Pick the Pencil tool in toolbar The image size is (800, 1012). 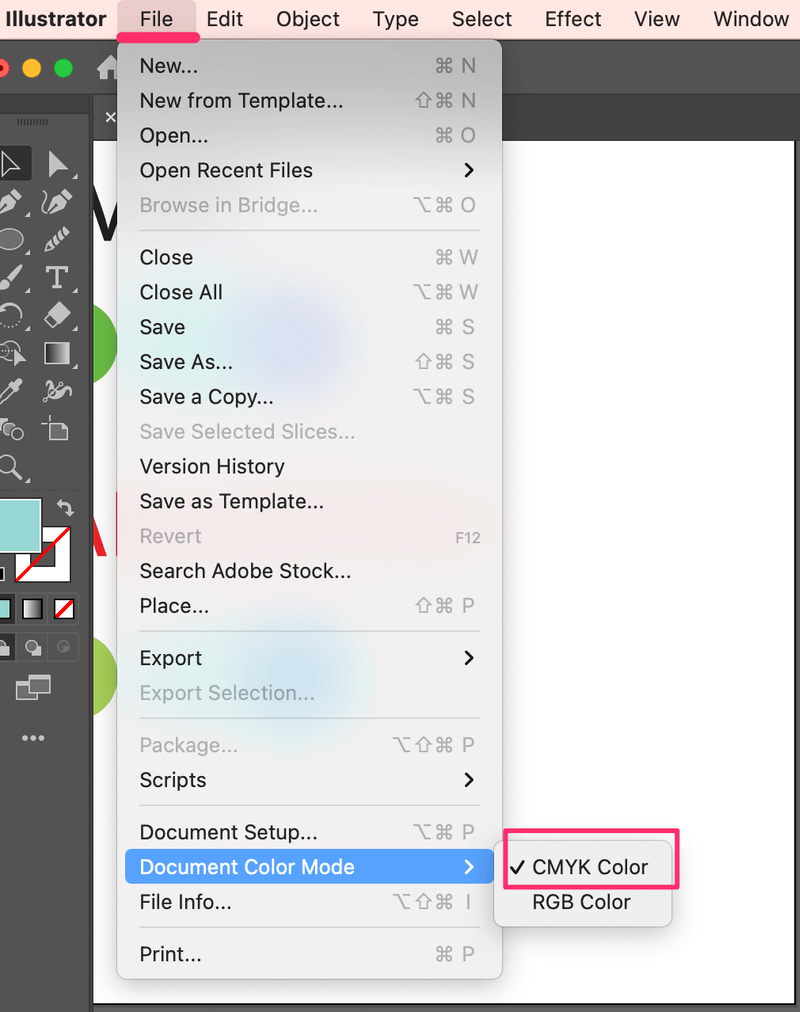click(x=58, y=240)
